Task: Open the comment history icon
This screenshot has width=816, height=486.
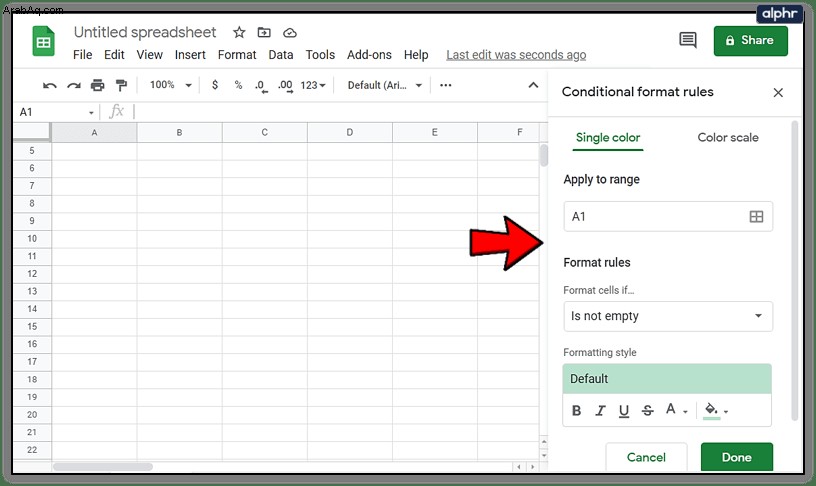Action: (687, 40)
